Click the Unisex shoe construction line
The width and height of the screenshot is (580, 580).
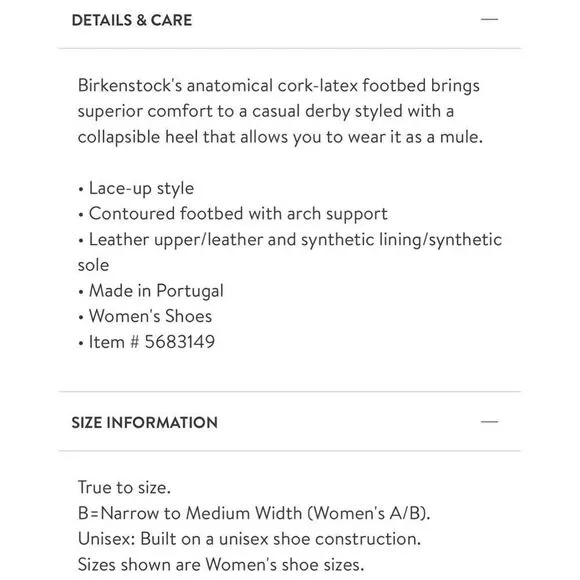click(250, 539)
